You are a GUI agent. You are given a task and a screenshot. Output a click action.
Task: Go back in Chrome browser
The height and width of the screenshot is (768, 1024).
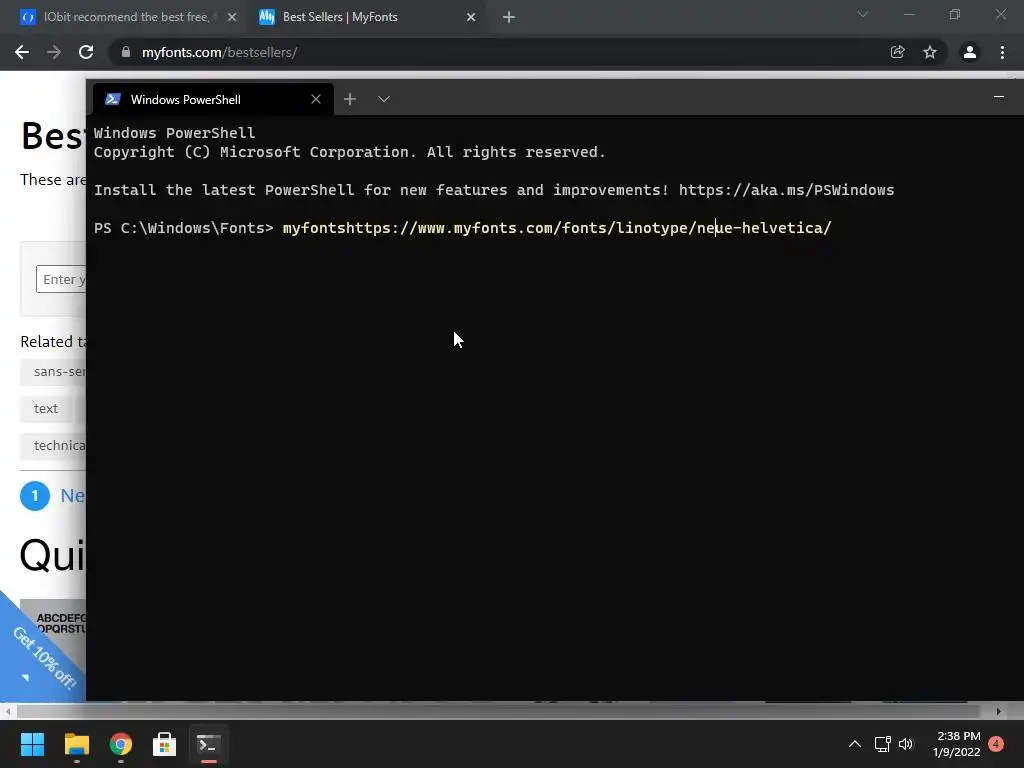click(x=22, y=52)
